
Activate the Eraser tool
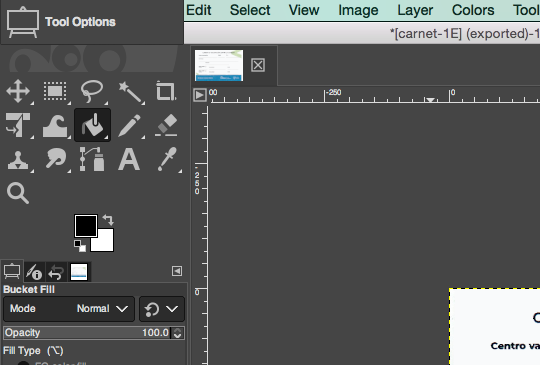(x=166, y=125)
